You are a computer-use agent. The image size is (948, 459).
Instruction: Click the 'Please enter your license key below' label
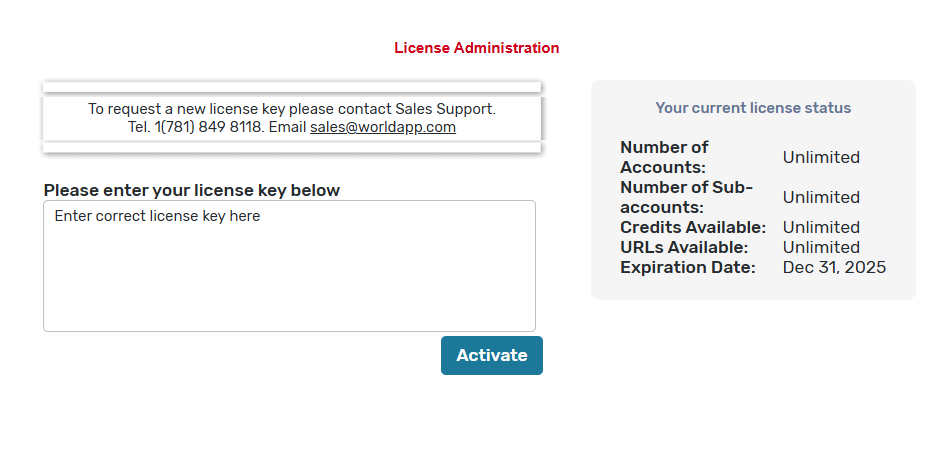[x=192, y=190]
